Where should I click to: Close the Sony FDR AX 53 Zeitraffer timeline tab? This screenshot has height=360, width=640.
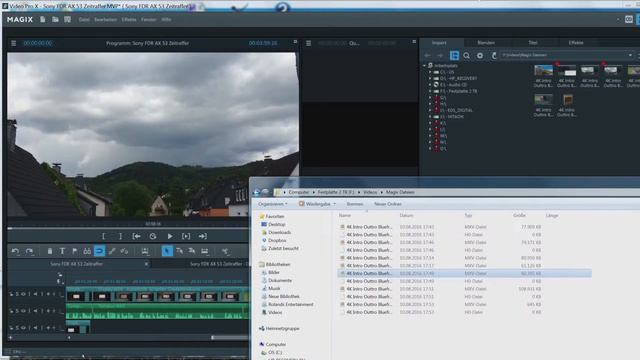[147, 264]
